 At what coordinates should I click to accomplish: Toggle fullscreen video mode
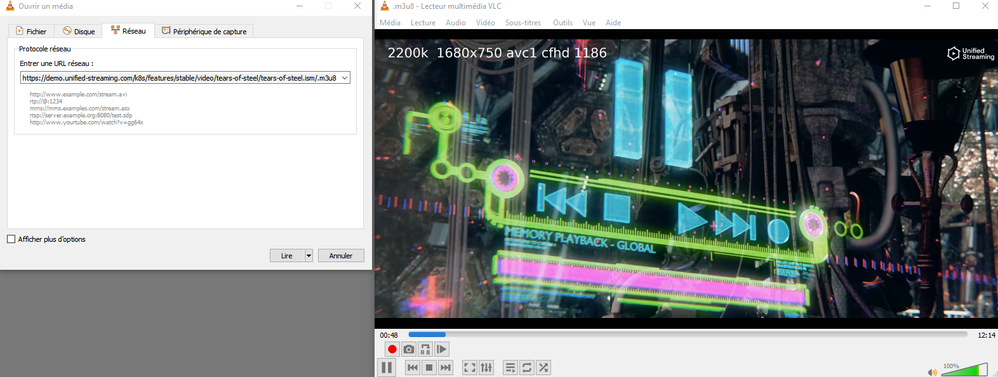pyautogui.click(x=470, y=367)
